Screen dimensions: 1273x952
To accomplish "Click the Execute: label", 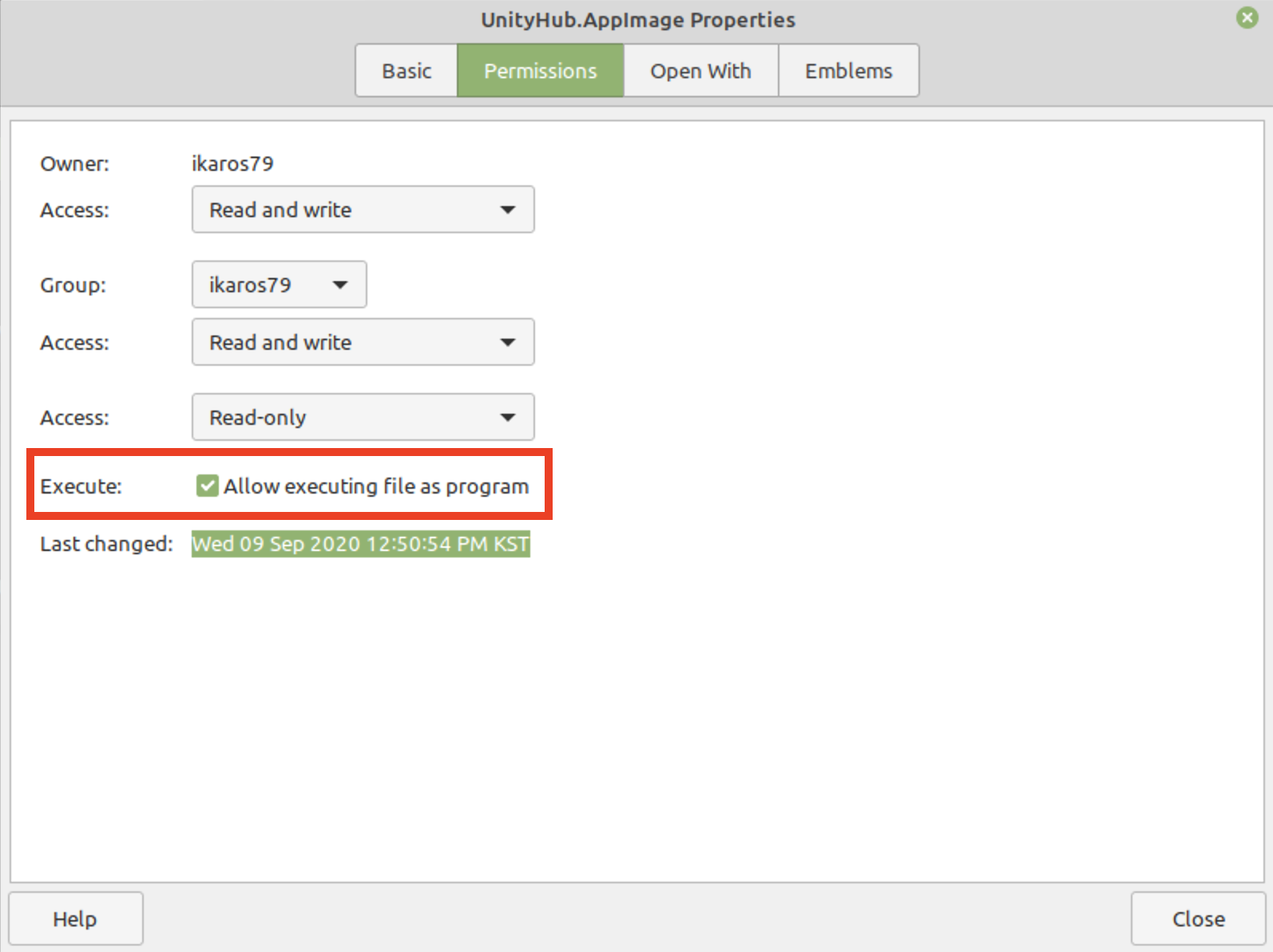I will pos(81,486).
